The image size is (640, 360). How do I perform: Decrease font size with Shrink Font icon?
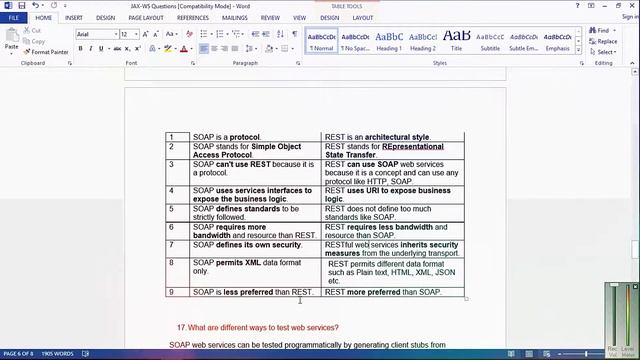pos(156,34)
